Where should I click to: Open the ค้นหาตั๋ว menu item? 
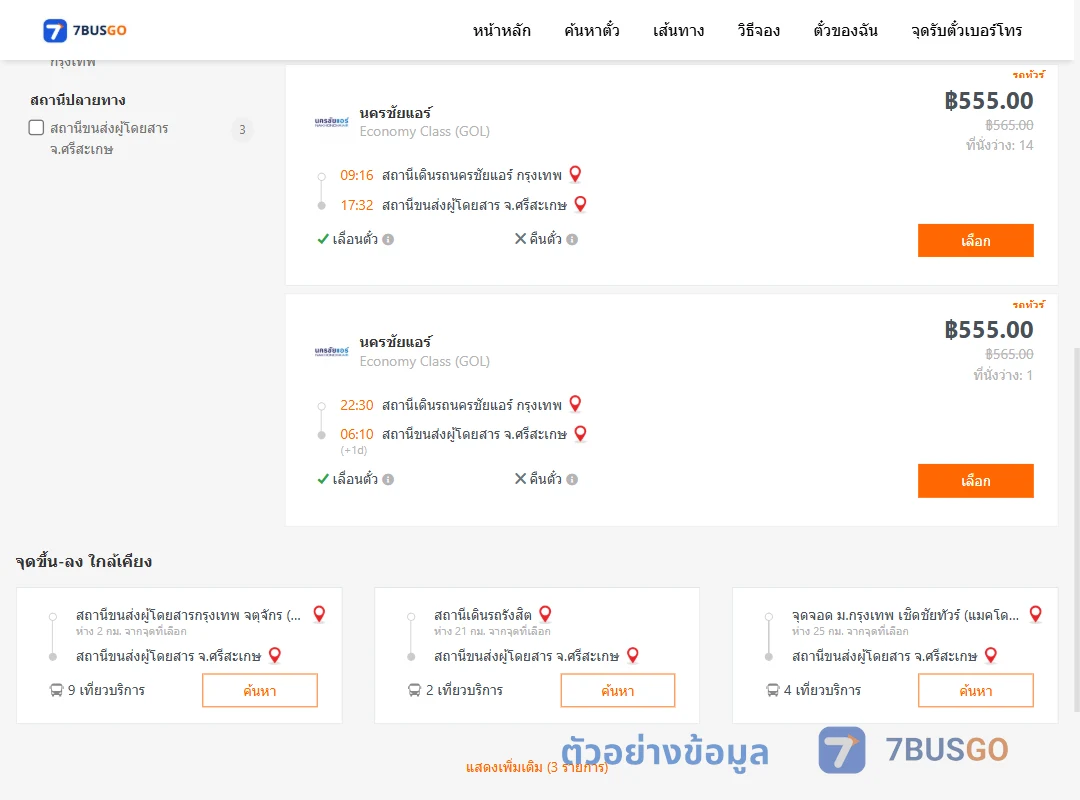(x=592, y=30)
